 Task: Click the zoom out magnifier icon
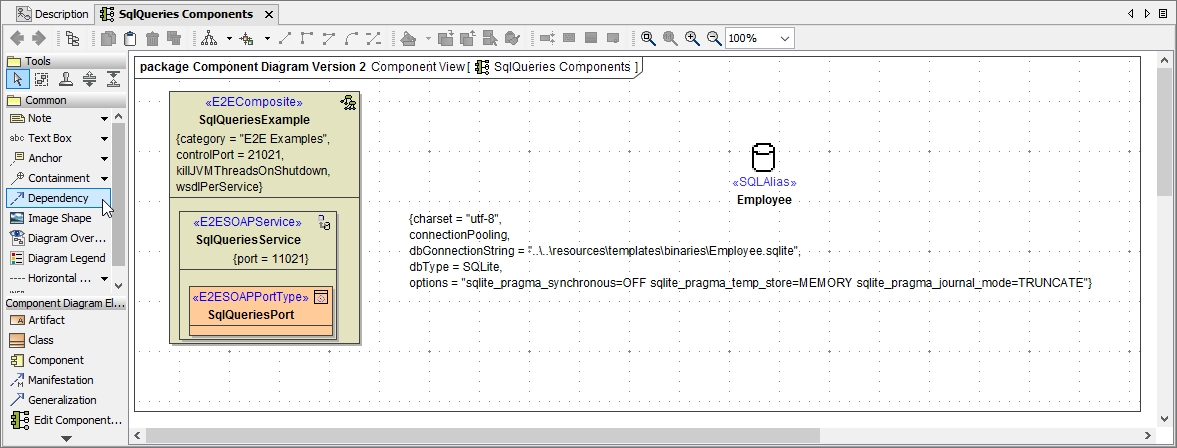714,38
